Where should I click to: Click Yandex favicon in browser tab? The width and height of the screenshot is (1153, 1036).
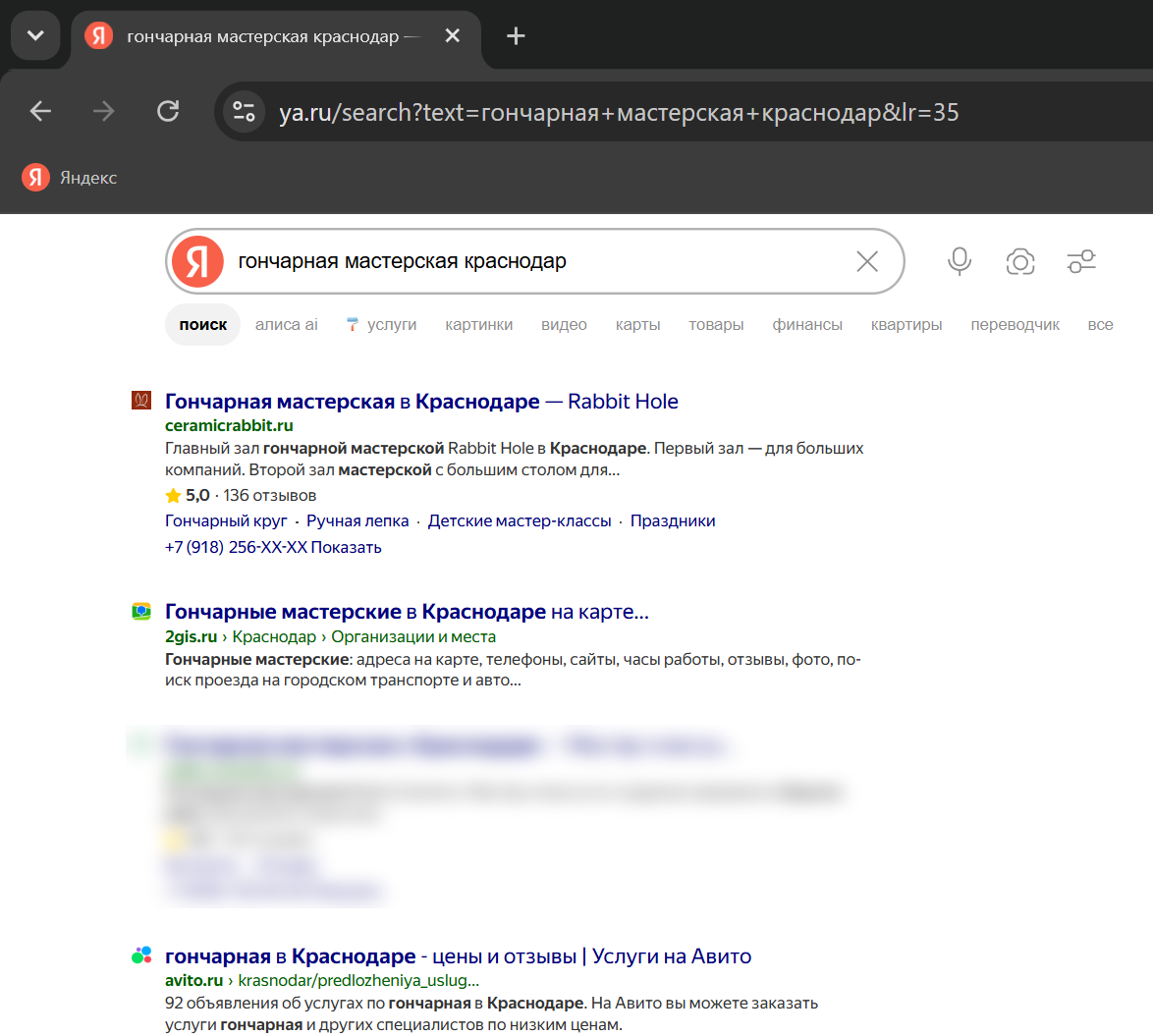98,35
